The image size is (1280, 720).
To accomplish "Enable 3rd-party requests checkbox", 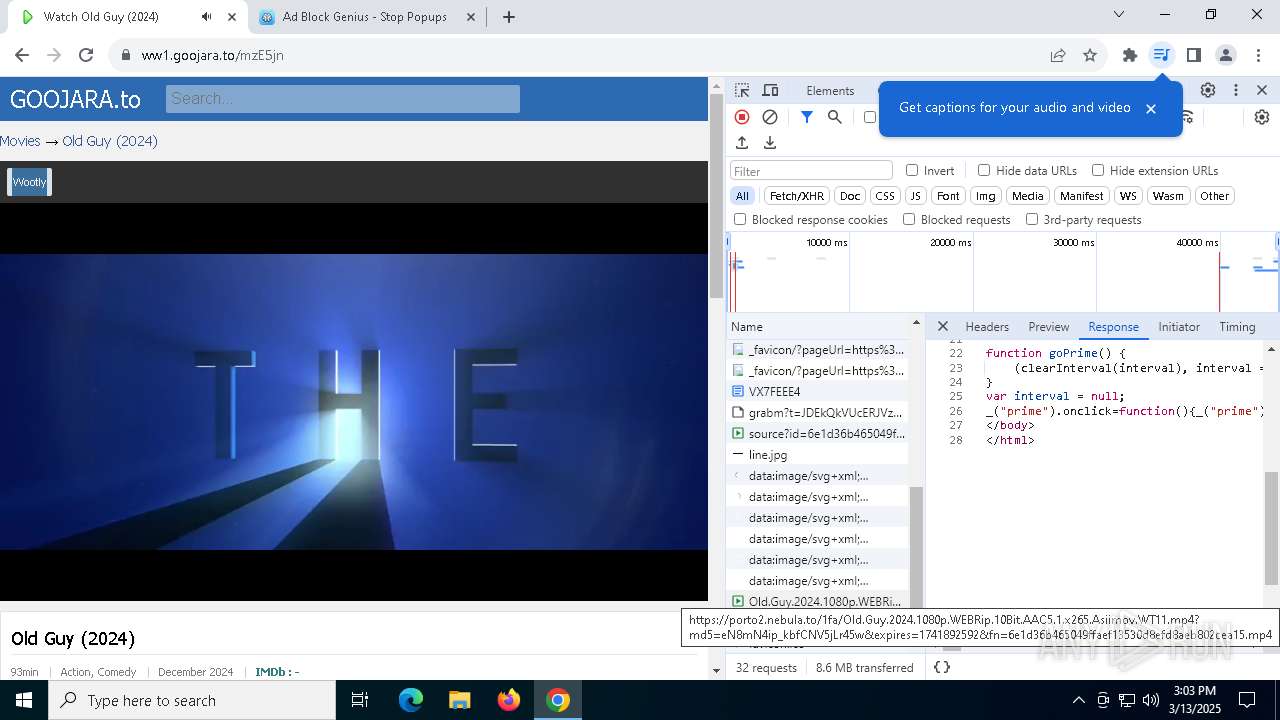I will pos(1032,219).
